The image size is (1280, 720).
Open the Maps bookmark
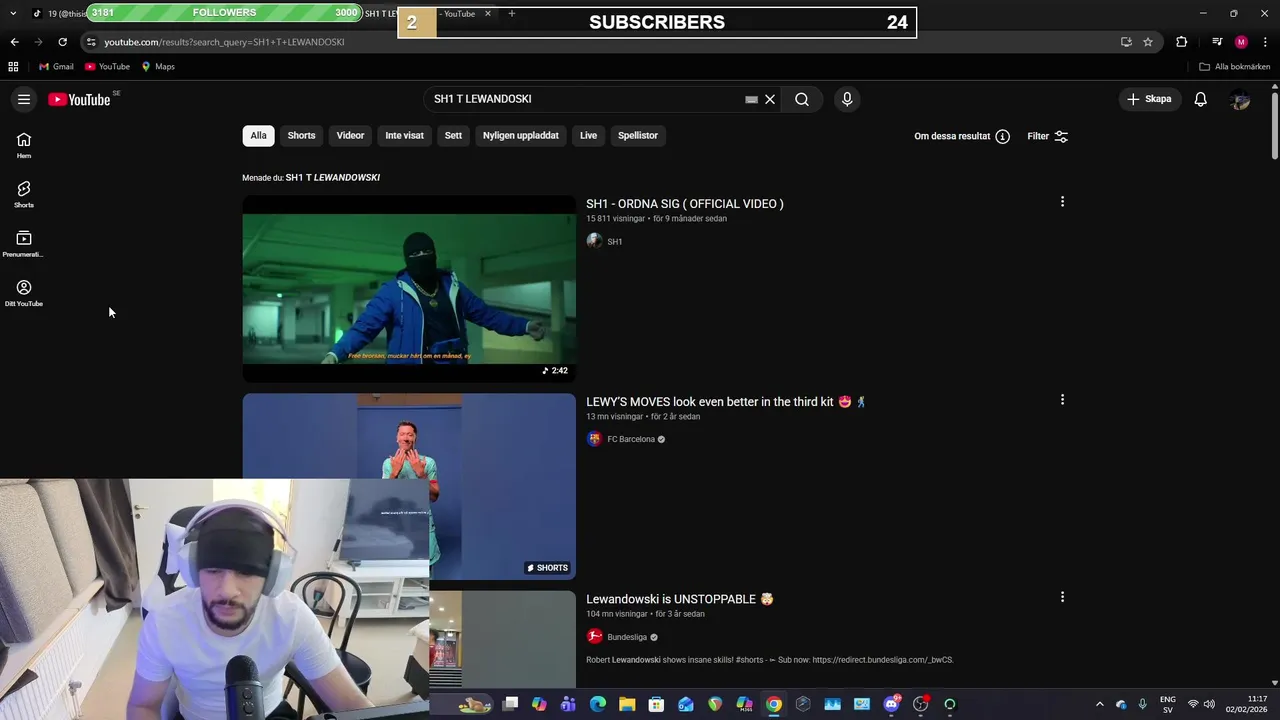[x=158, y=67]
